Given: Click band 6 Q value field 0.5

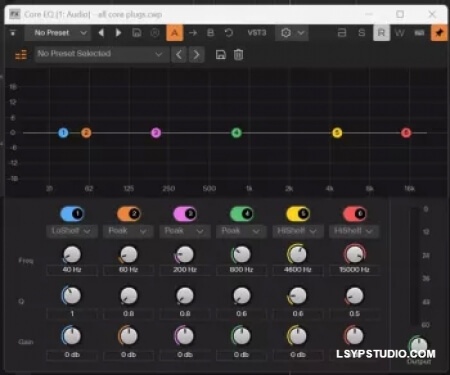Looking at the screenshot, I should click(x=355, y=314).
